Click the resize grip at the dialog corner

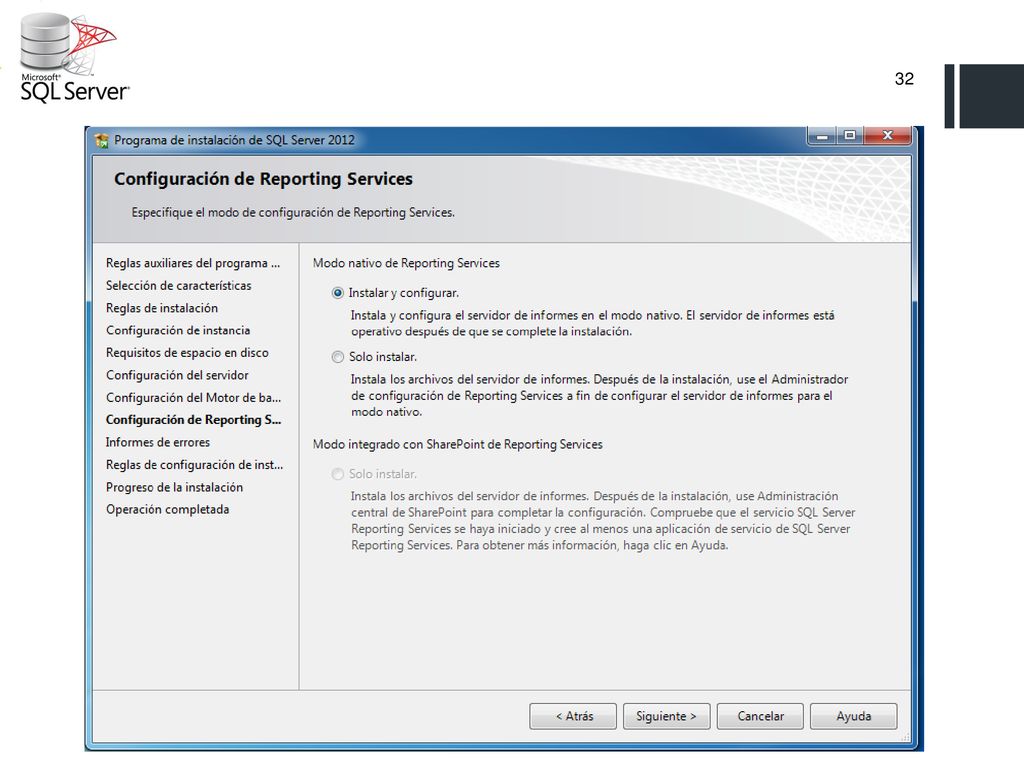pyautogui.click(x=906, y=737)
